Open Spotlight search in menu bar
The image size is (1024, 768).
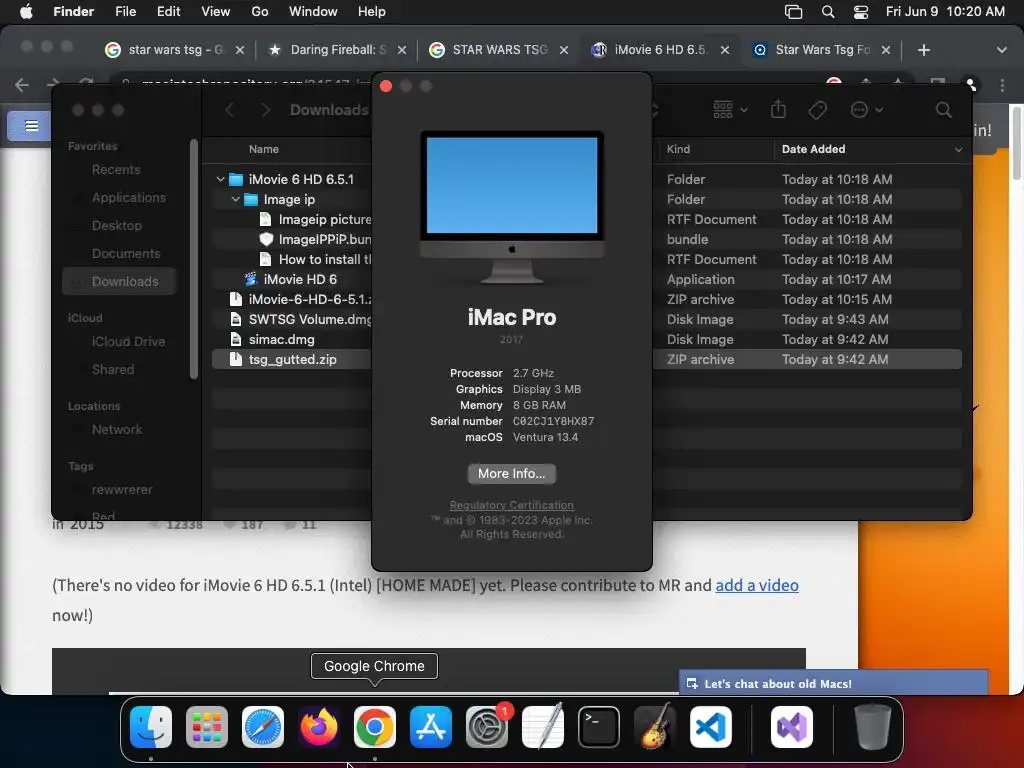point(828,12)
